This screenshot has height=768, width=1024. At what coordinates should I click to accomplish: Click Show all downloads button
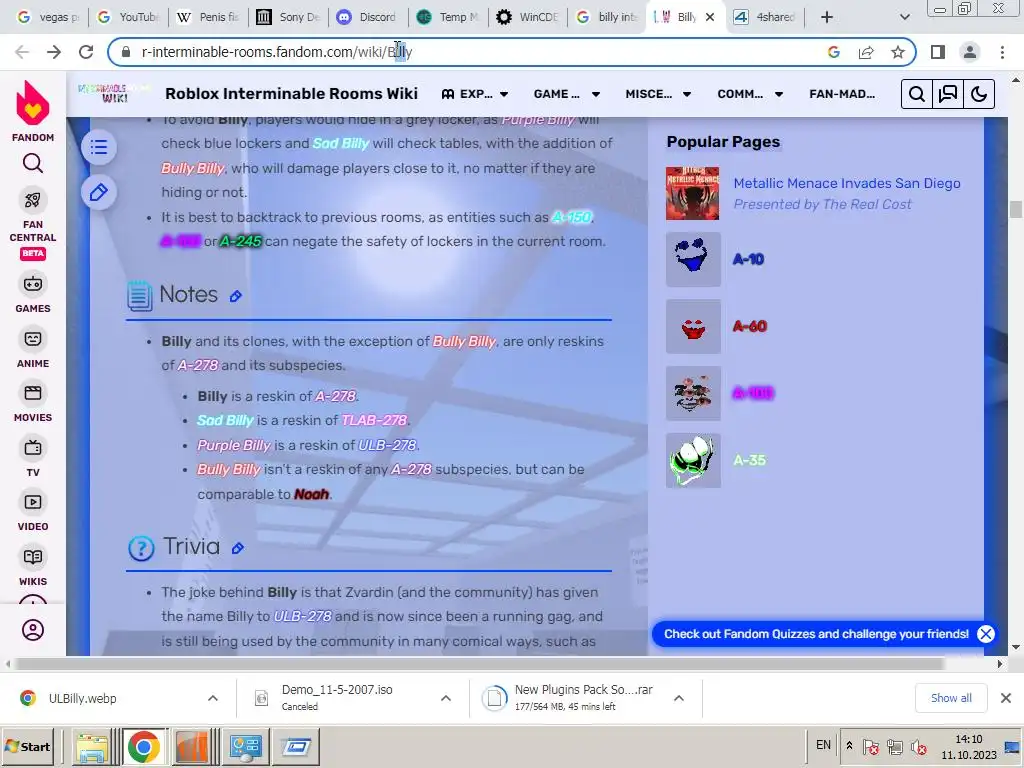click(951, 698)
